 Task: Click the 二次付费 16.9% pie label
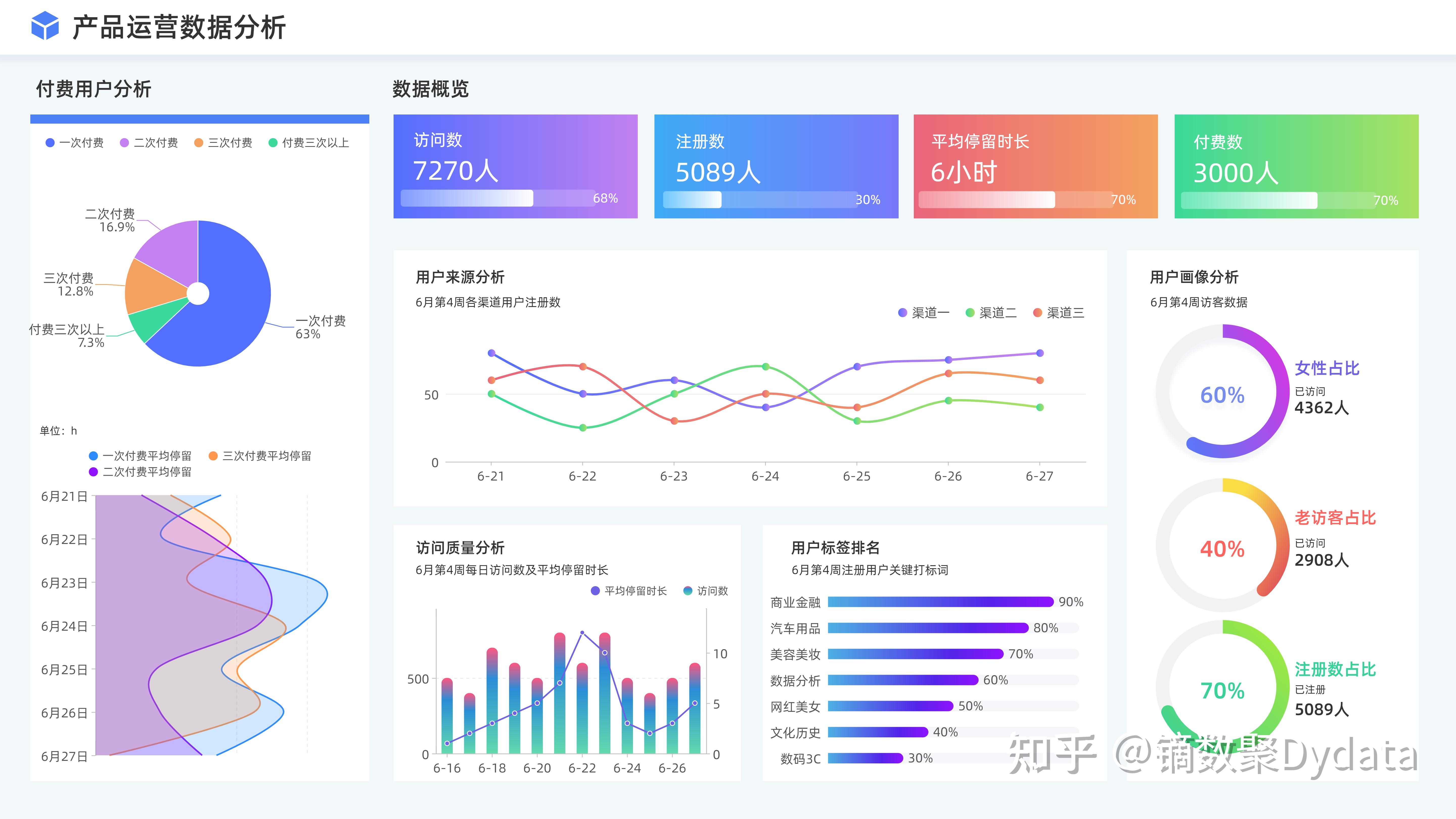[x=110, y=220]
